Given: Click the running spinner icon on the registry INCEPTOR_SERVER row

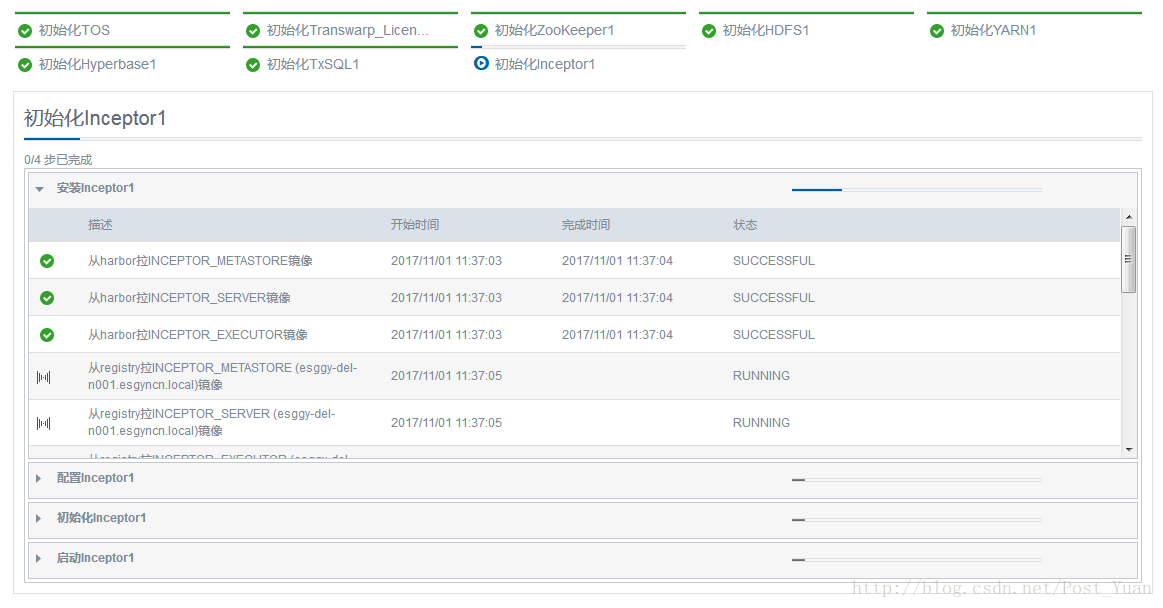Looking at the screenshot, I should [44, 423].
